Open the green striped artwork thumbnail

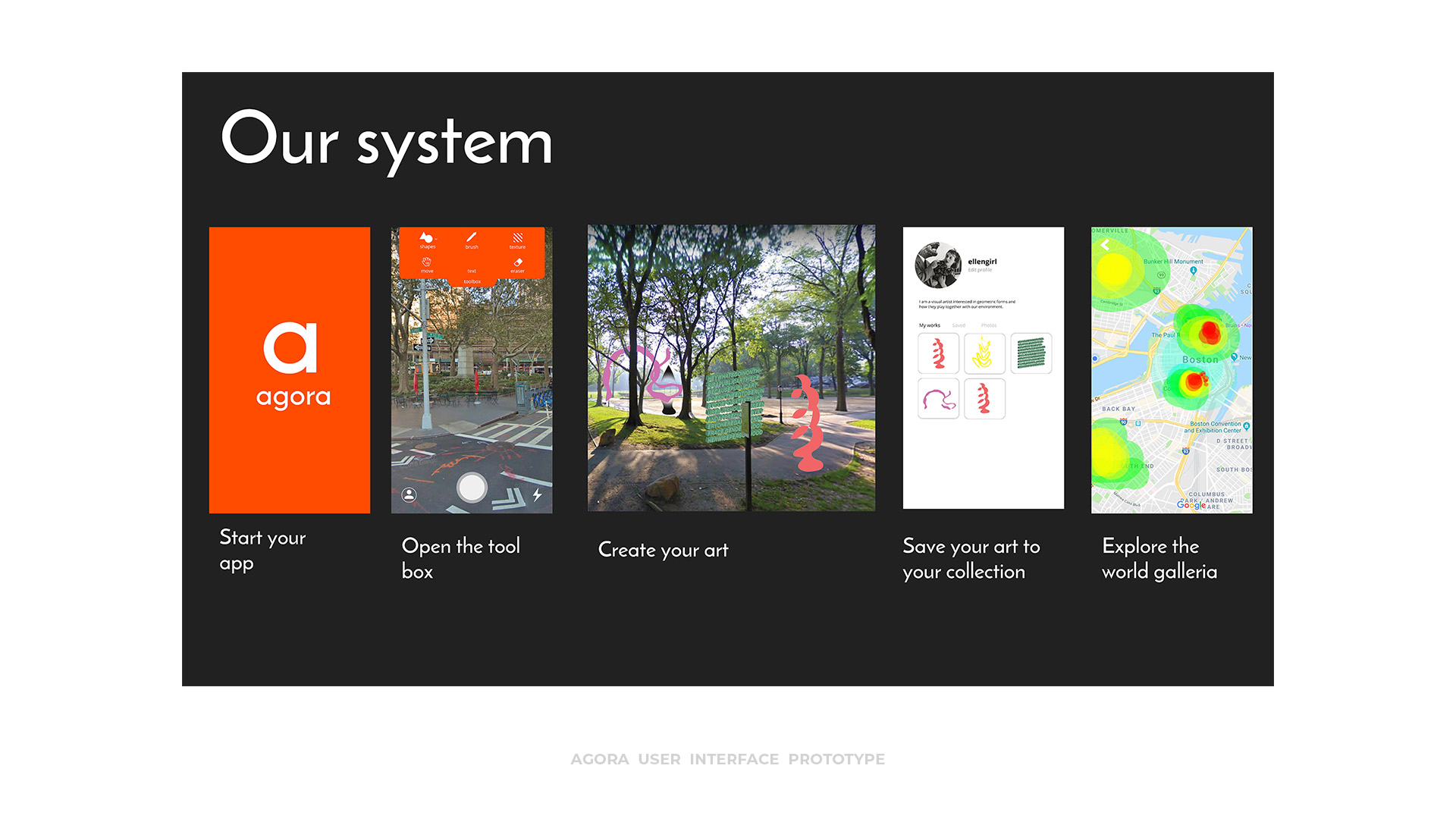coord(1031,353)
